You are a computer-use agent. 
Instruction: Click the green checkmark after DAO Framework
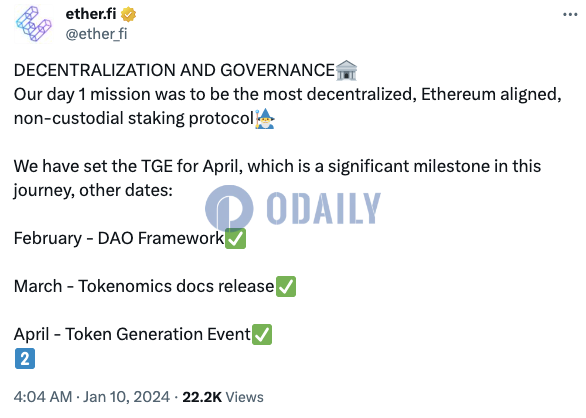[x=235, y=239]
